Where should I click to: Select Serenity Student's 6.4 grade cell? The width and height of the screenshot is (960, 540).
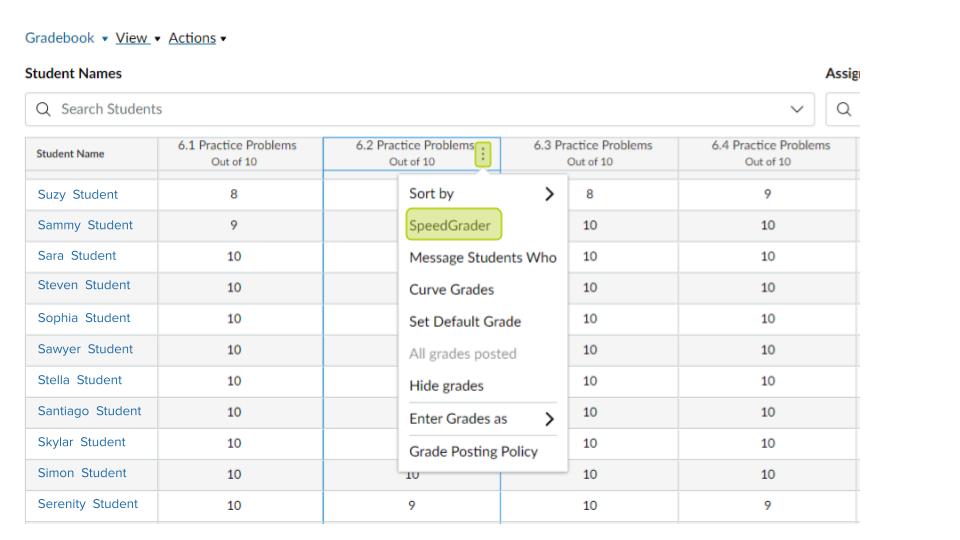click(767, 505)
